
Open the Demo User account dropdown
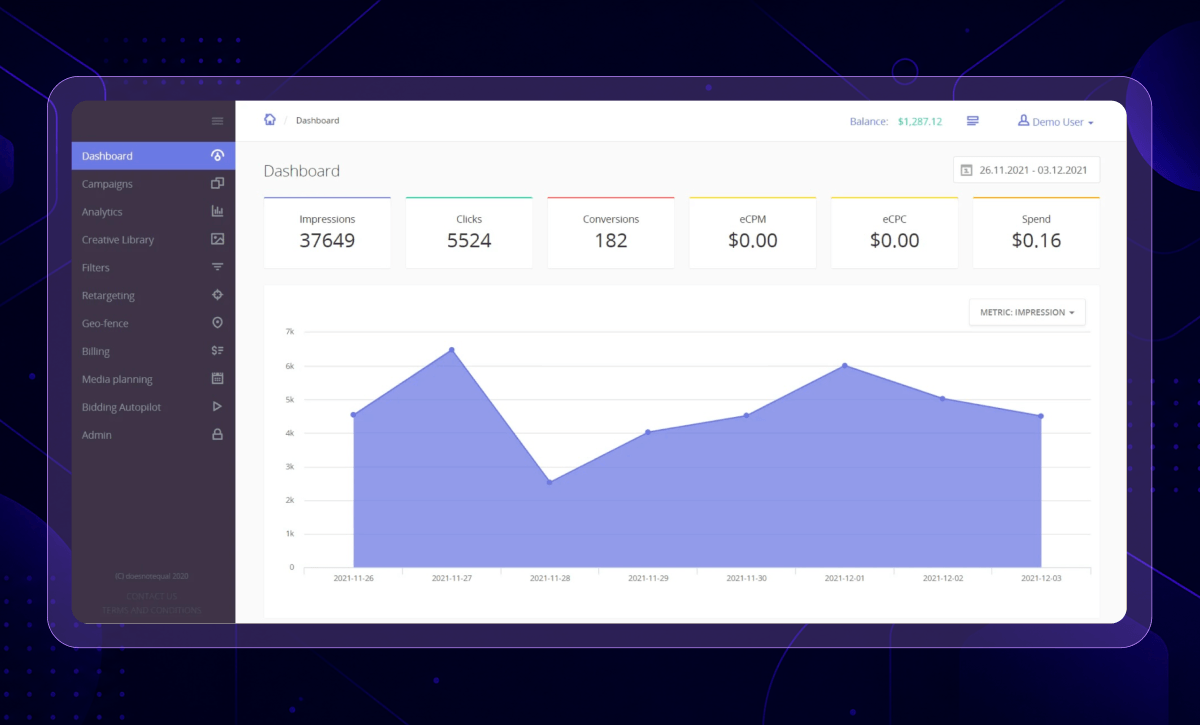(1055, 122)
